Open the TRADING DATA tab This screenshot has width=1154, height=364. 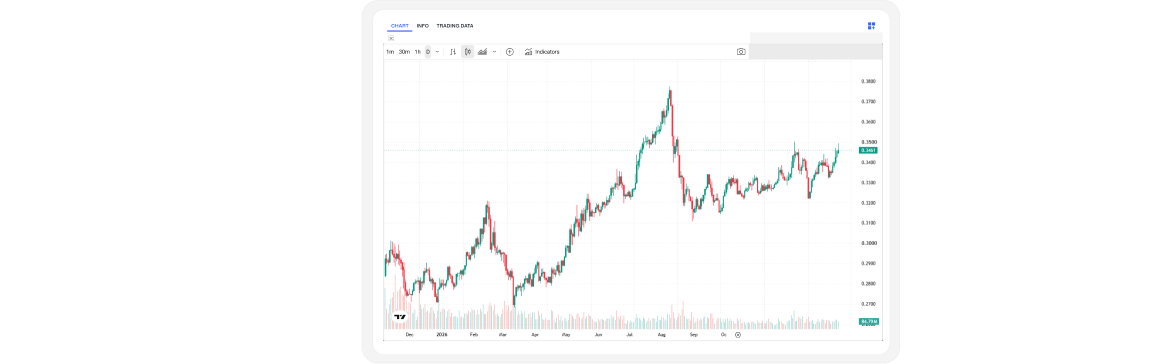pyautogui.click(x=455, y=26)
